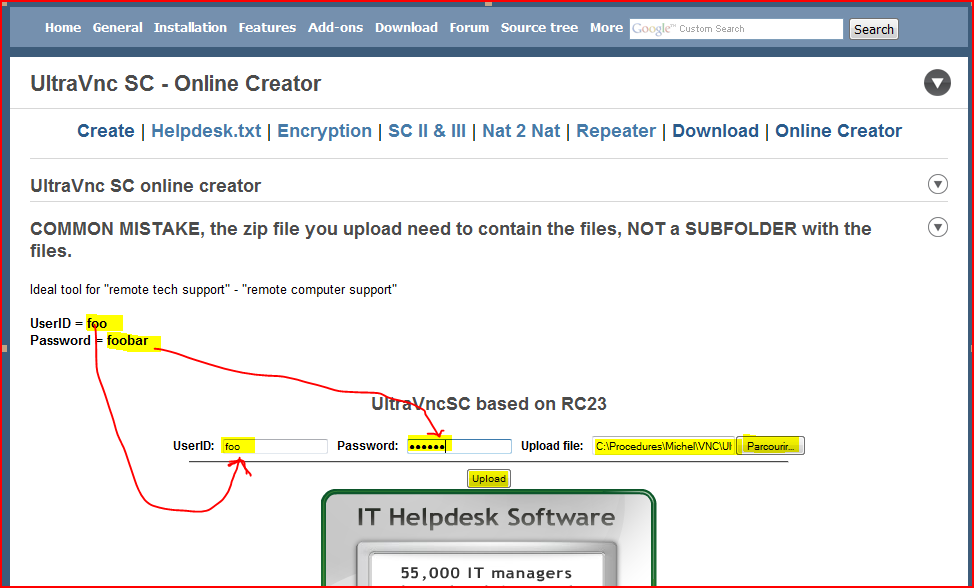Viewport: 974px width, 588px height.
Task: Open the Forum menu item
Action: [x=469, y=28]
